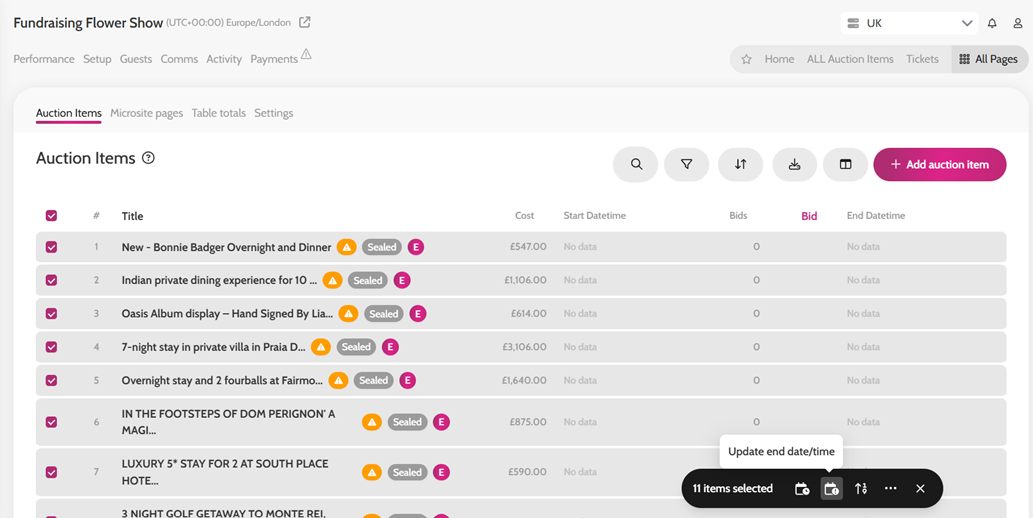Click warning icon on Bonnie Badger row
This screenshot has height=518, width=1033.
(x=347, y=247)
